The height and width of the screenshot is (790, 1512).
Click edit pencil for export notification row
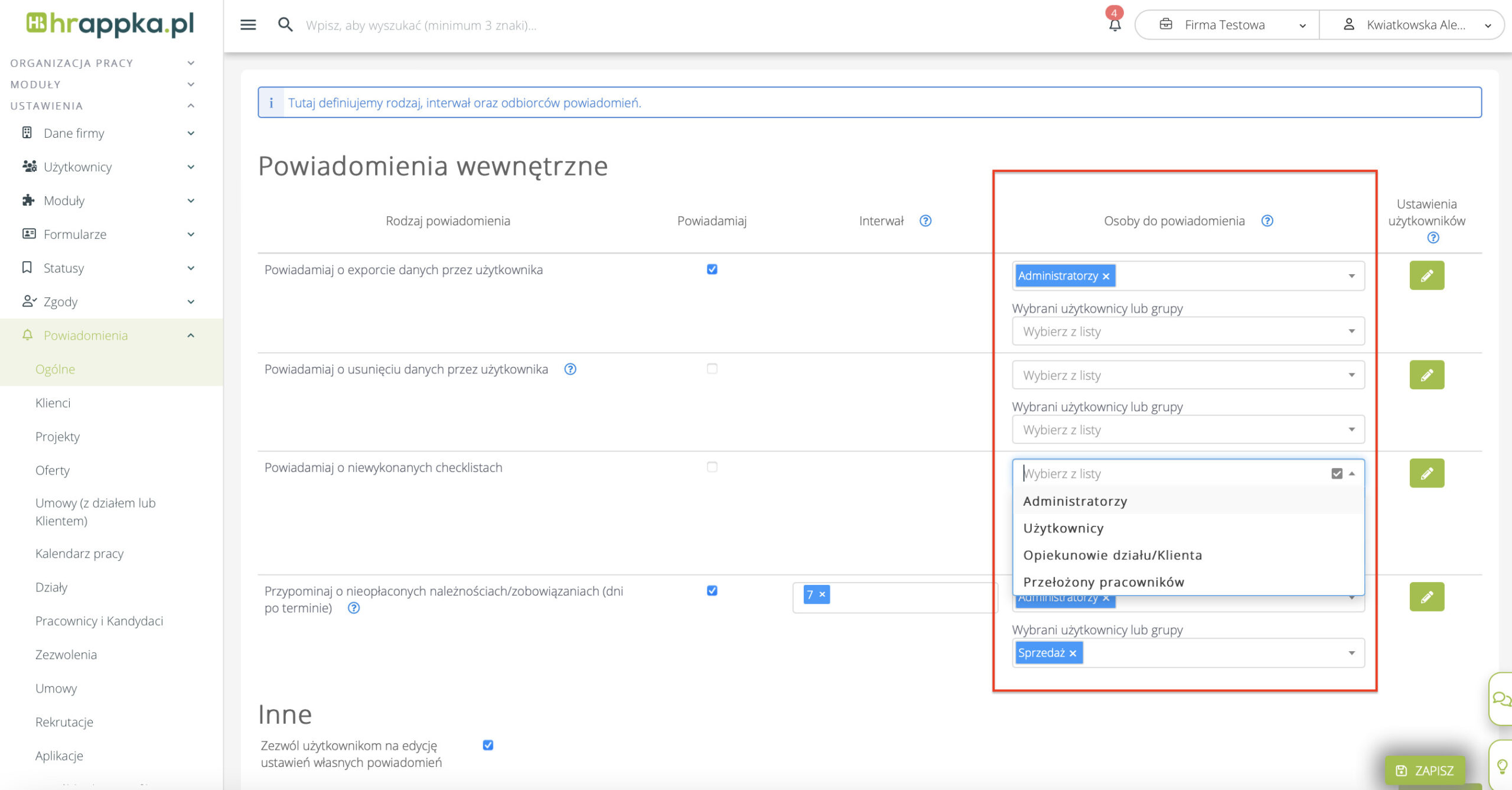pos(1426,275)
